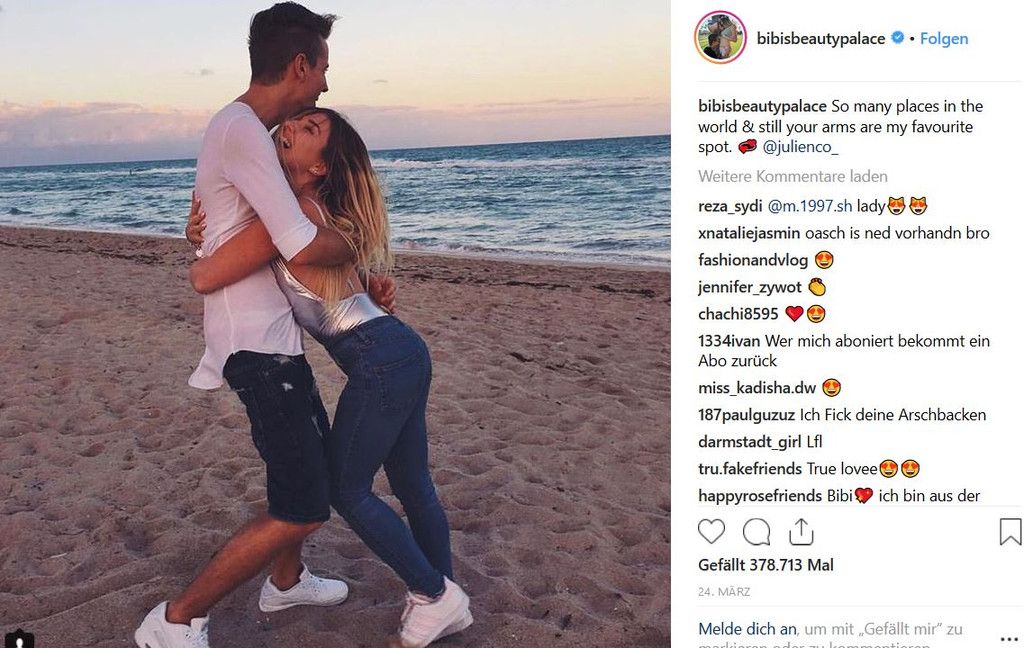This screenshot has height=648, width=1024.
Task: Follow the account via Folgen
Action: point(944,39)
